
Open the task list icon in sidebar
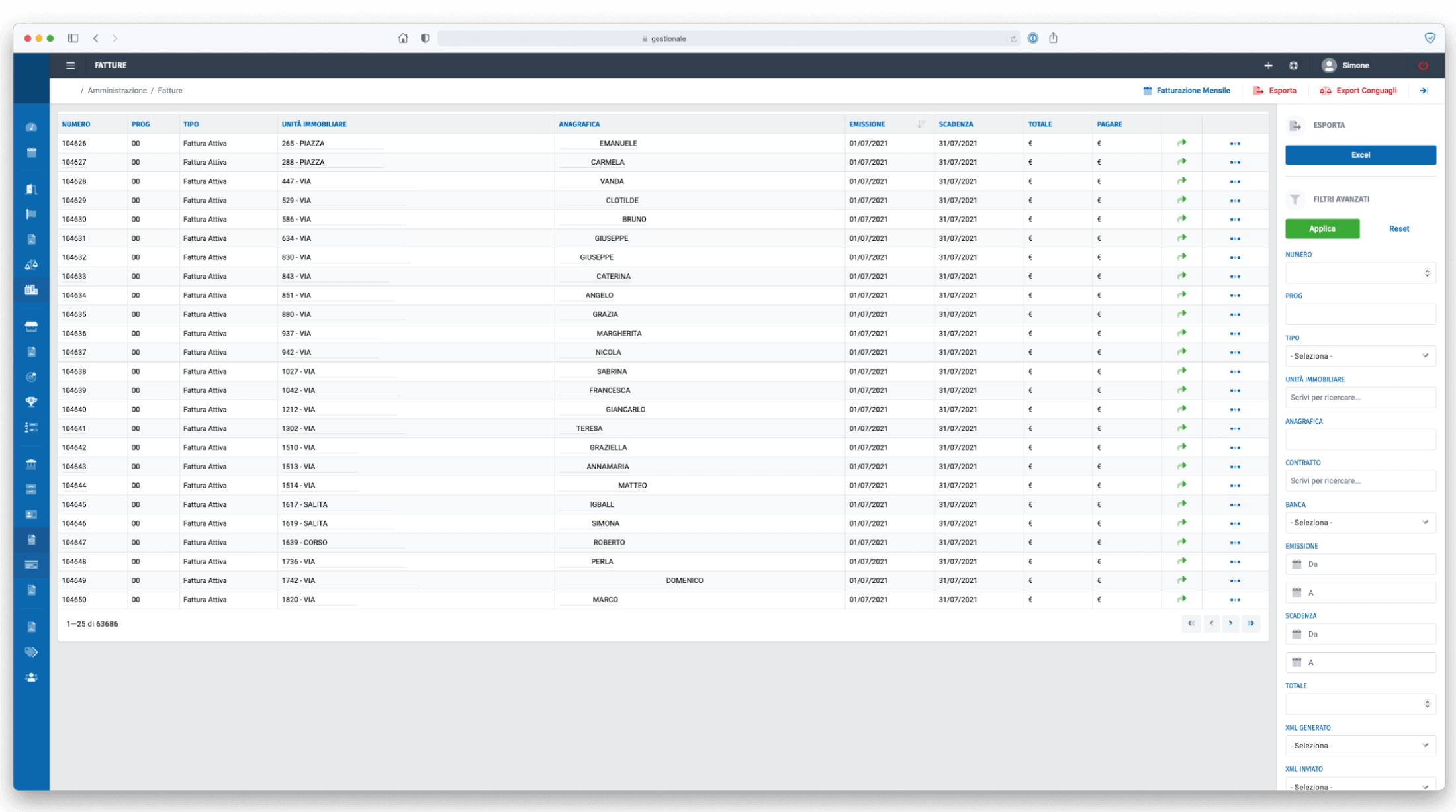[31, 428]
